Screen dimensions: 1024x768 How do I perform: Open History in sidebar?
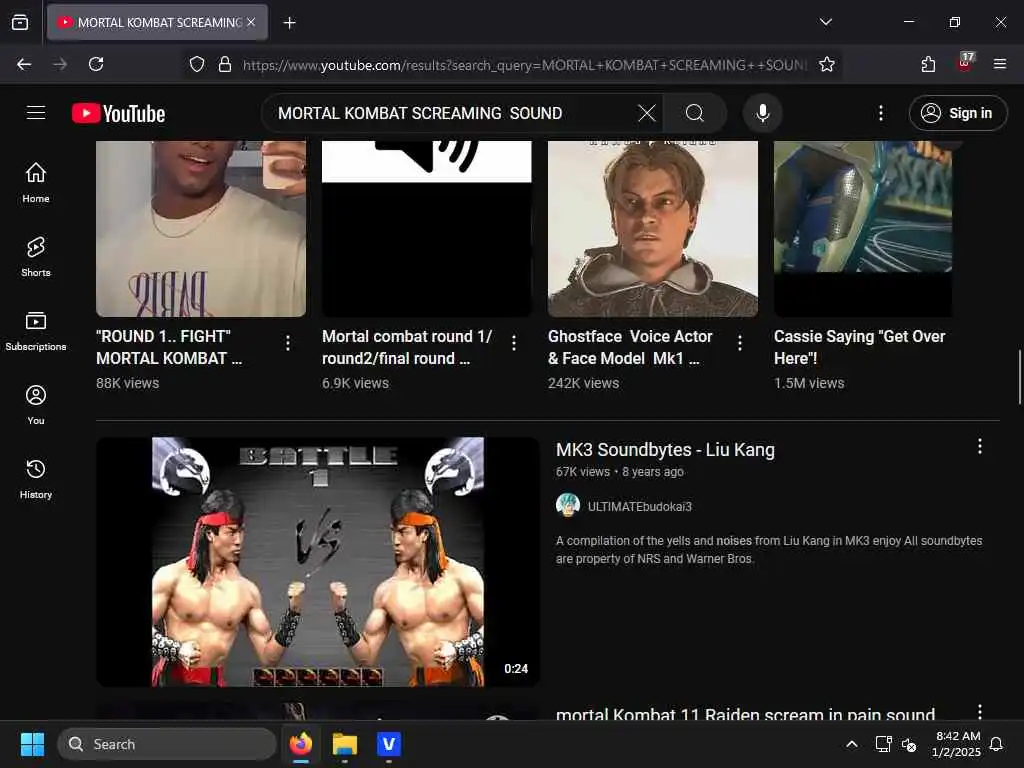tap(36, 479)
